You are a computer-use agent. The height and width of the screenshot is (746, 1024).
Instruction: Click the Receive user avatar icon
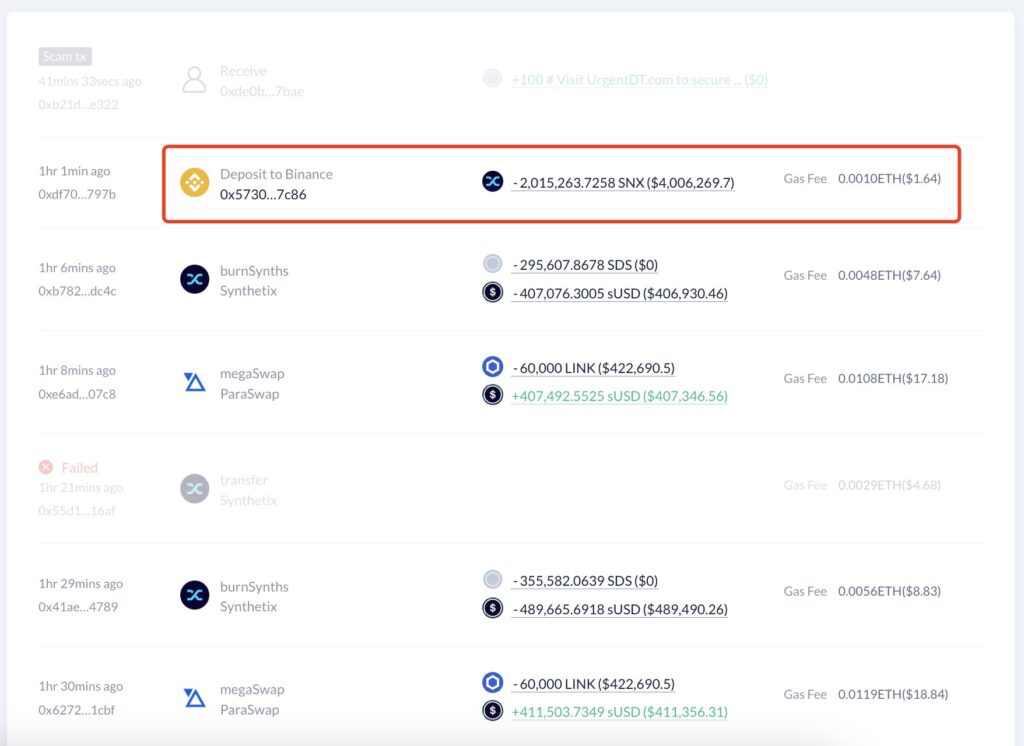tap(194, 81)
